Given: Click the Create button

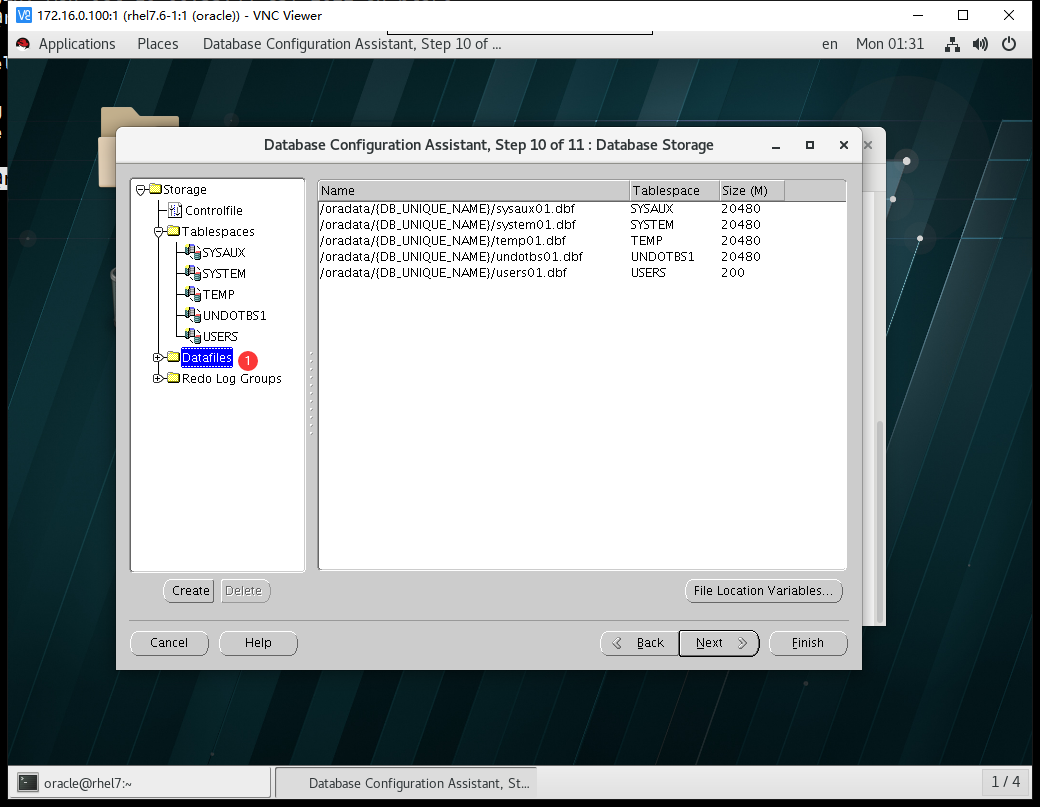Looking at the screenshot, I should (x=189, y=591).
